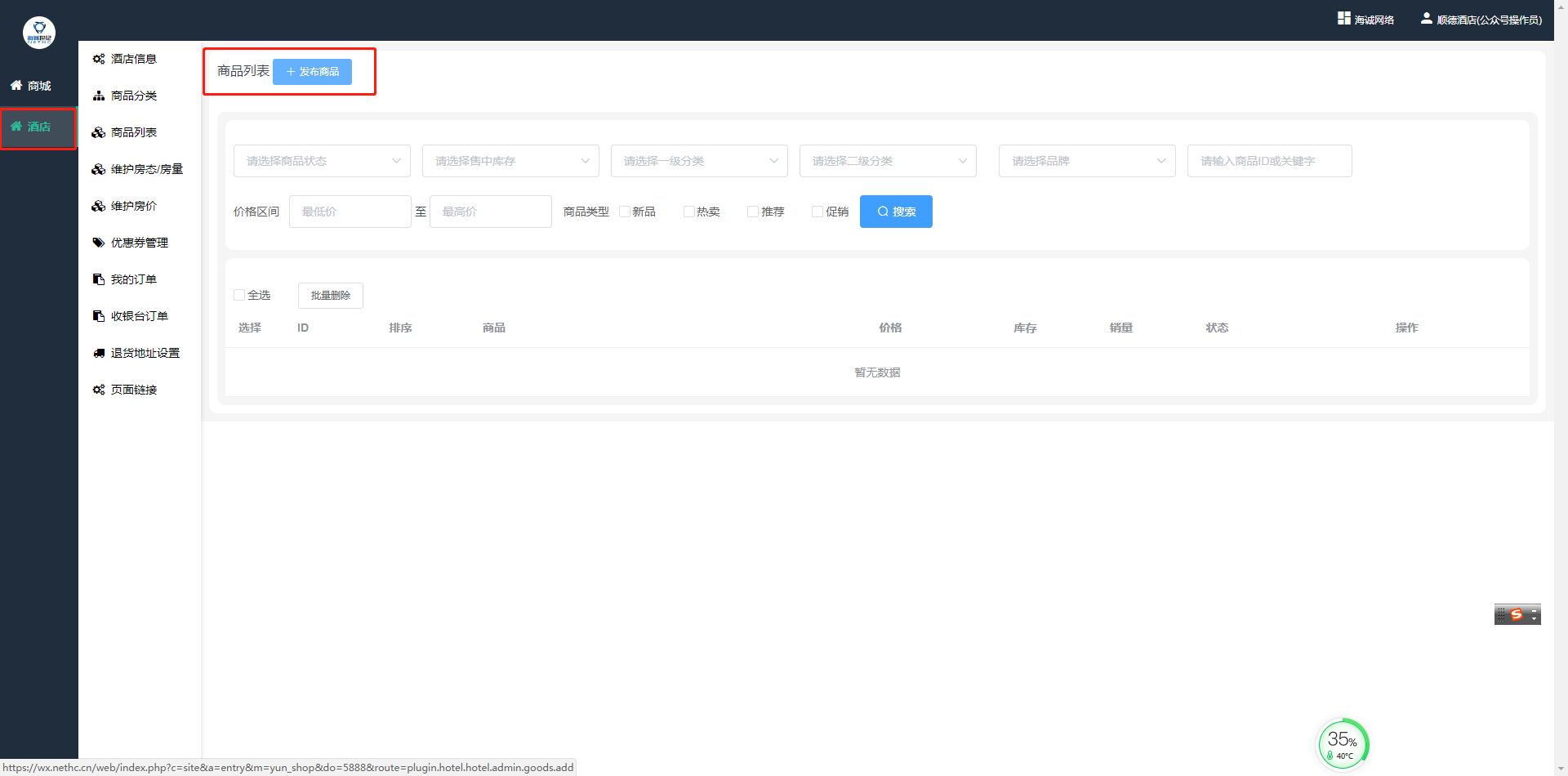Click the 商城 home icon

point(16,85)
